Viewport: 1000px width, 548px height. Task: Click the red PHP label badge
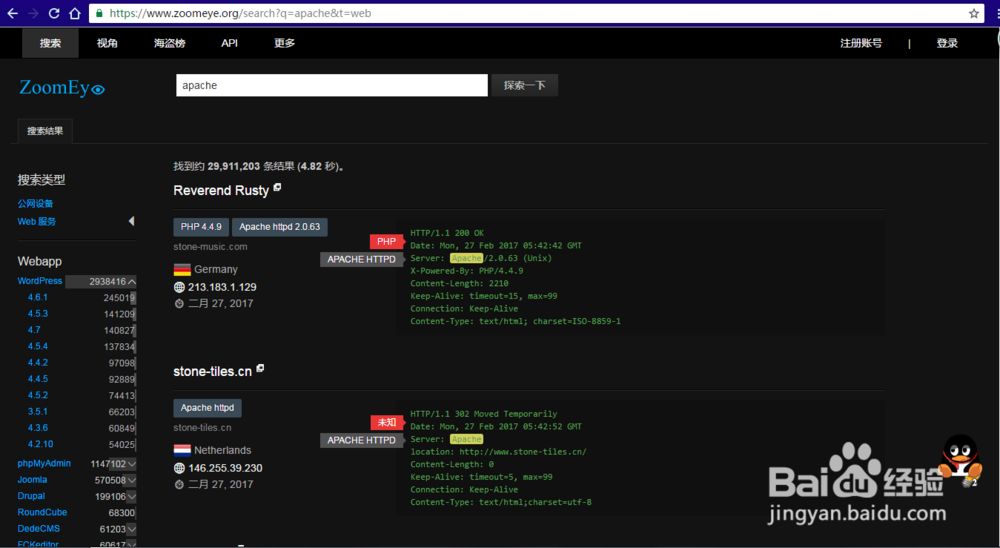[386, 242]
